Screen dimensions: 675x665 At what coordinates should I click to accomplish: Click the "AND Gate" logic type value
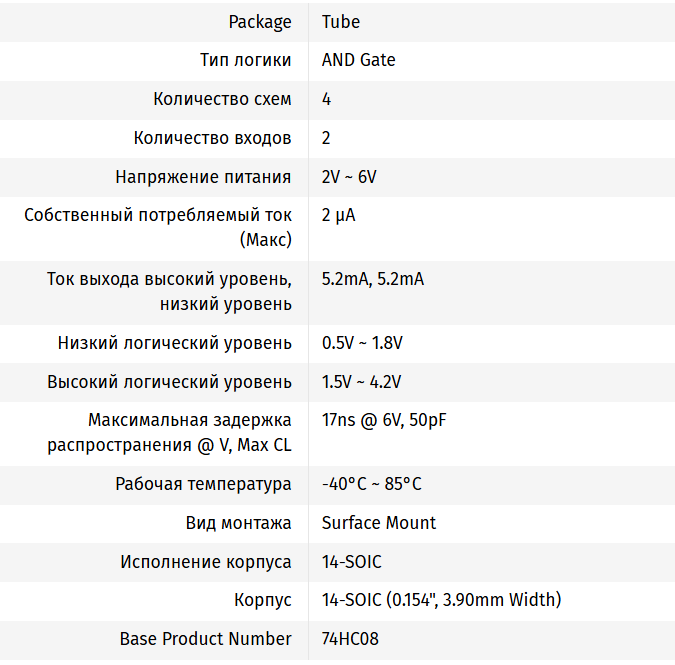358,60
